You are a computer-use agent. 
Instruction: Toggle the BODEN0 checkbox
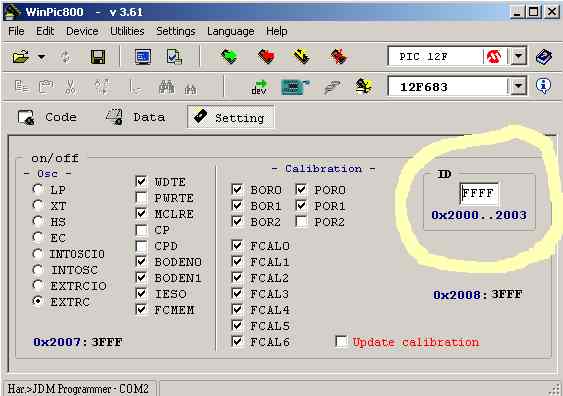pyautogui.click(x=141, y=261)
